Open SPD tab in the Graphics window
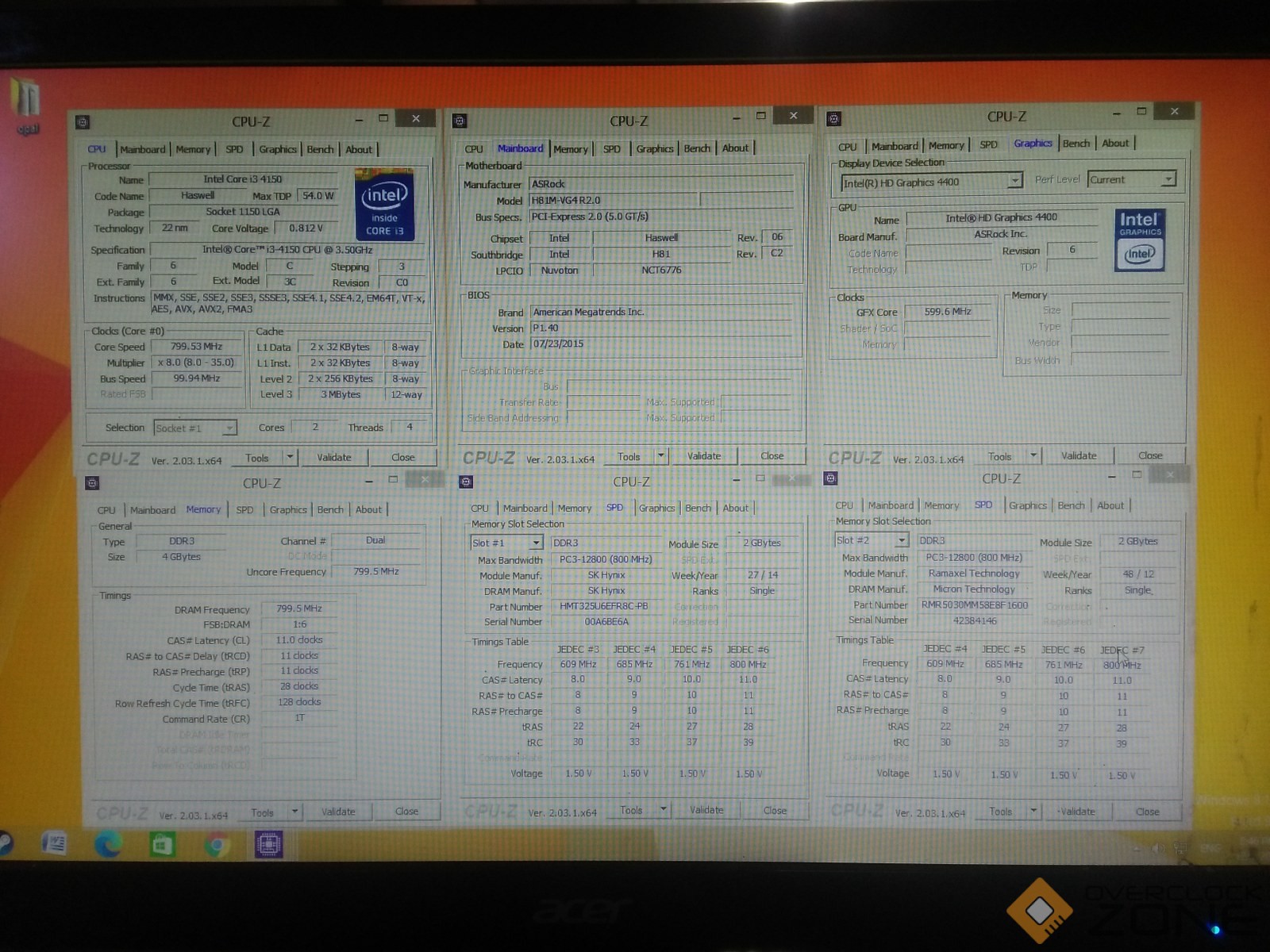This screenshot has width=1270, height=952. (x=988, y=145)
